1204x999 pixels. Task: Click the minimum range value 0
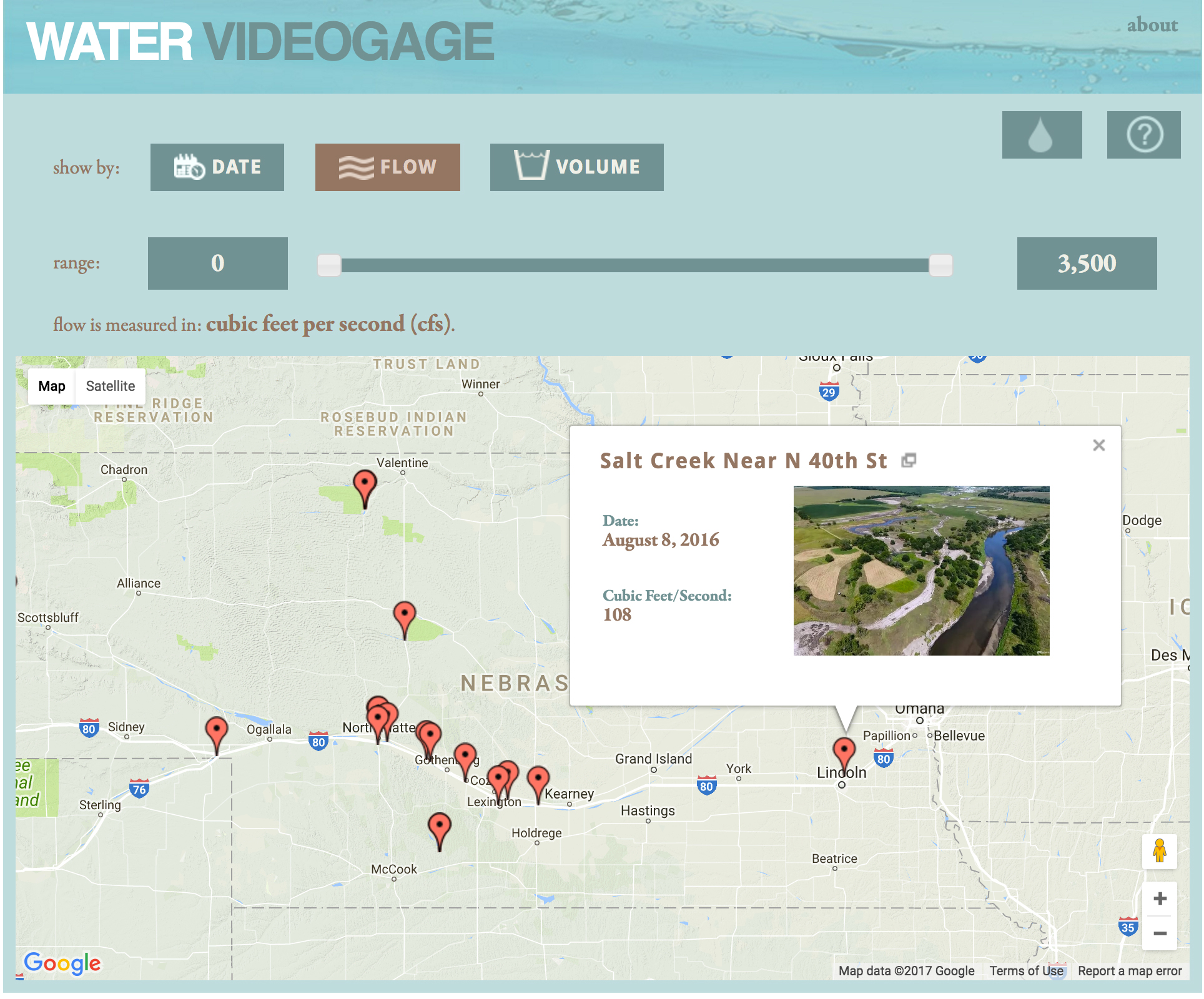tap(218, 263)
